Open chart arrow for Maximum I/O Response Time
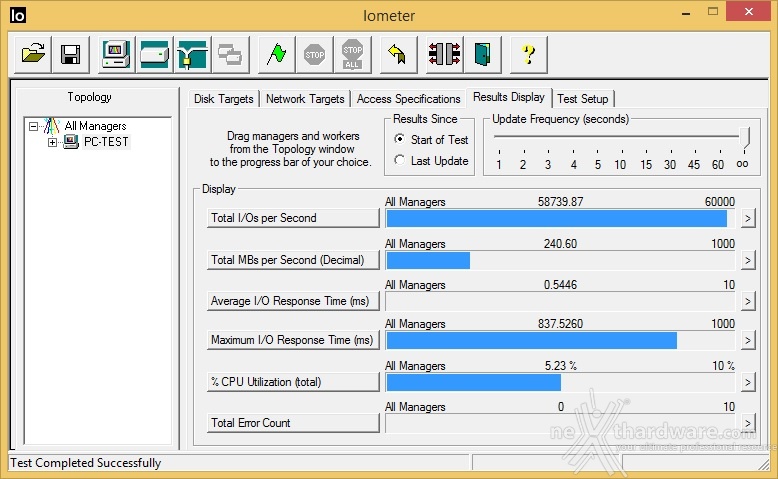 [748, 341]
